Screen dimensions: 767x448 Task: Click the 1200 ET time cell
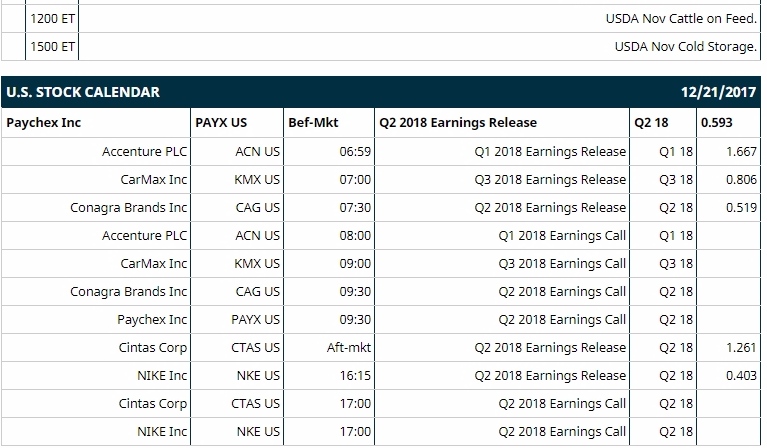click(52, 19)
